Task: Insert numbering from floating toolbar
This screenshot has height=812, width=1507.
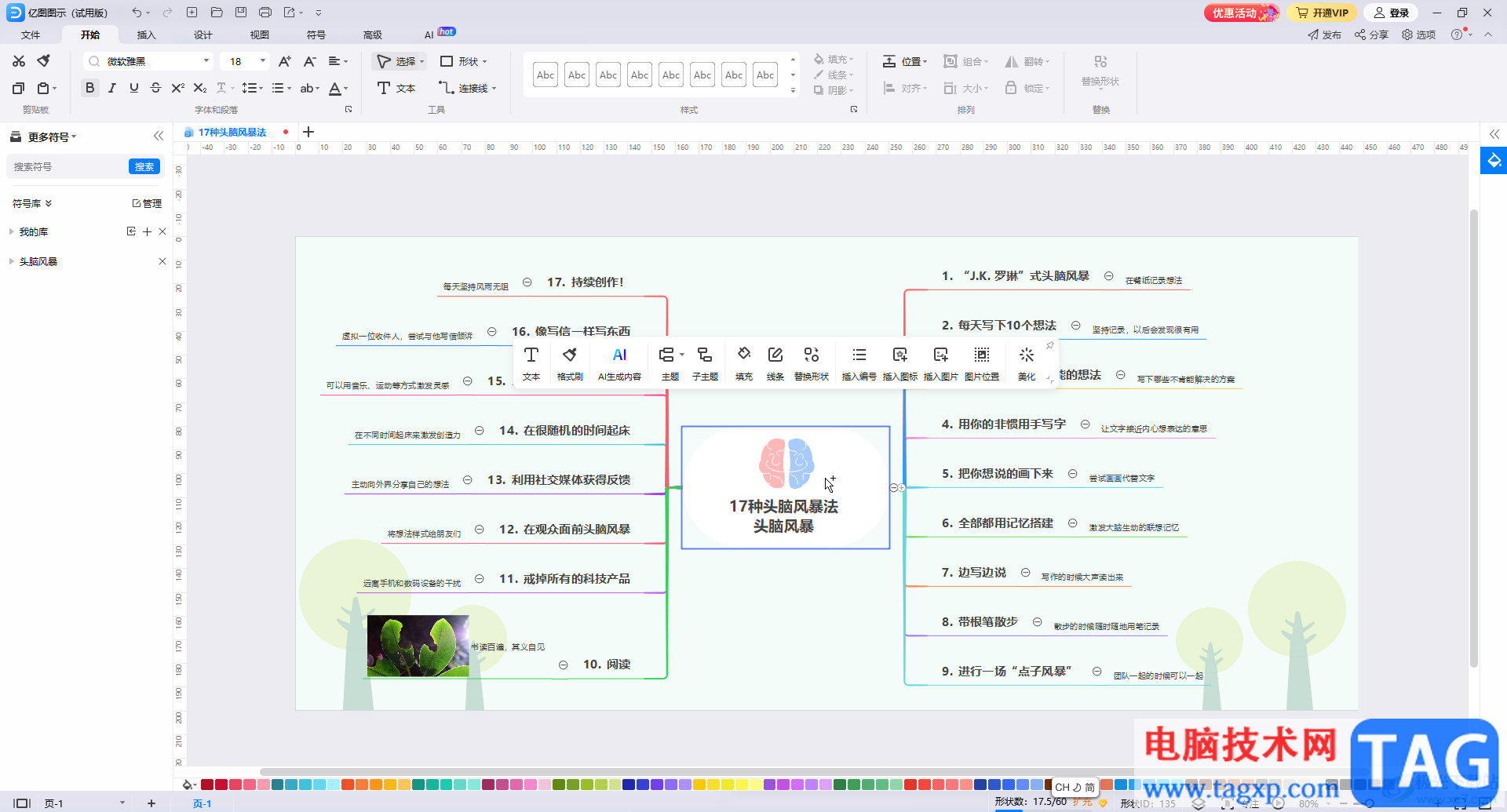Action: tap(859, 363)
